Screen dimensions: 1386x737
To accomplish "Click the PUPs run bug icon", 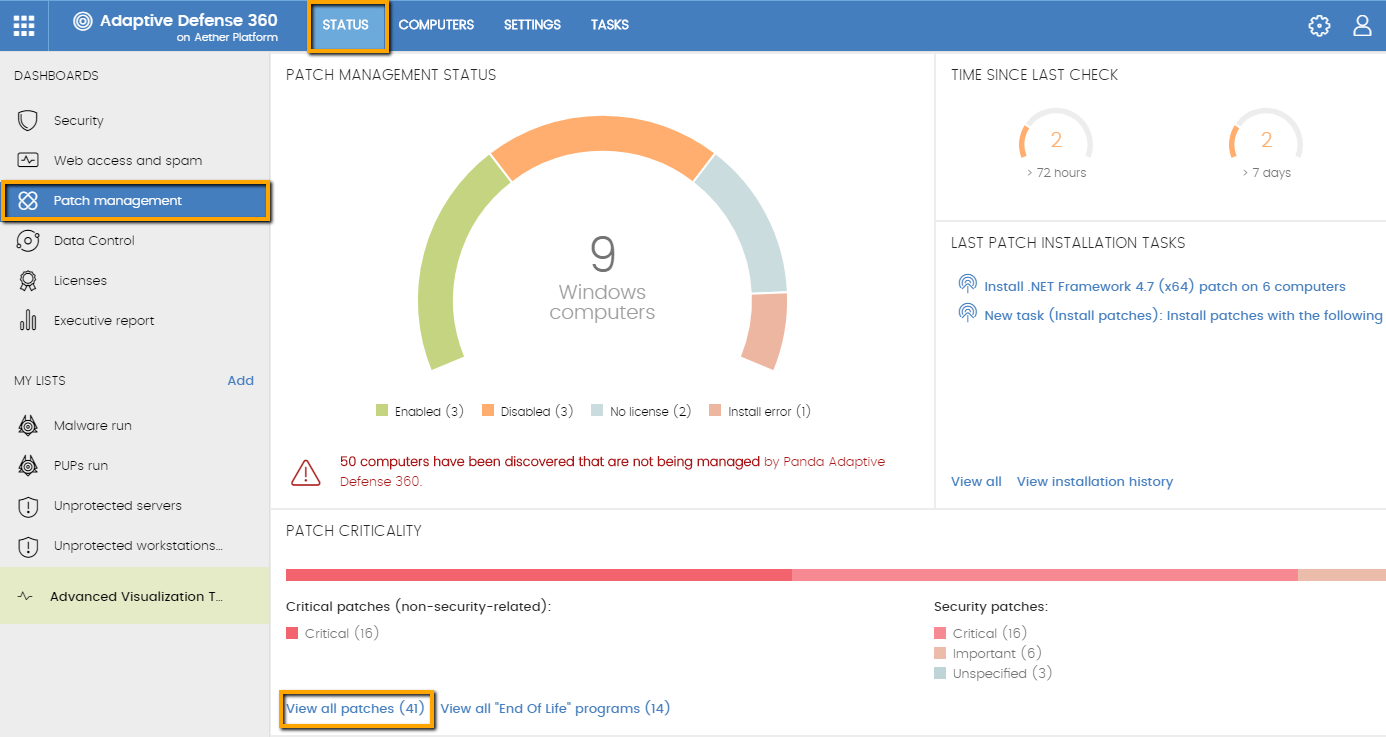I will 28,466.
